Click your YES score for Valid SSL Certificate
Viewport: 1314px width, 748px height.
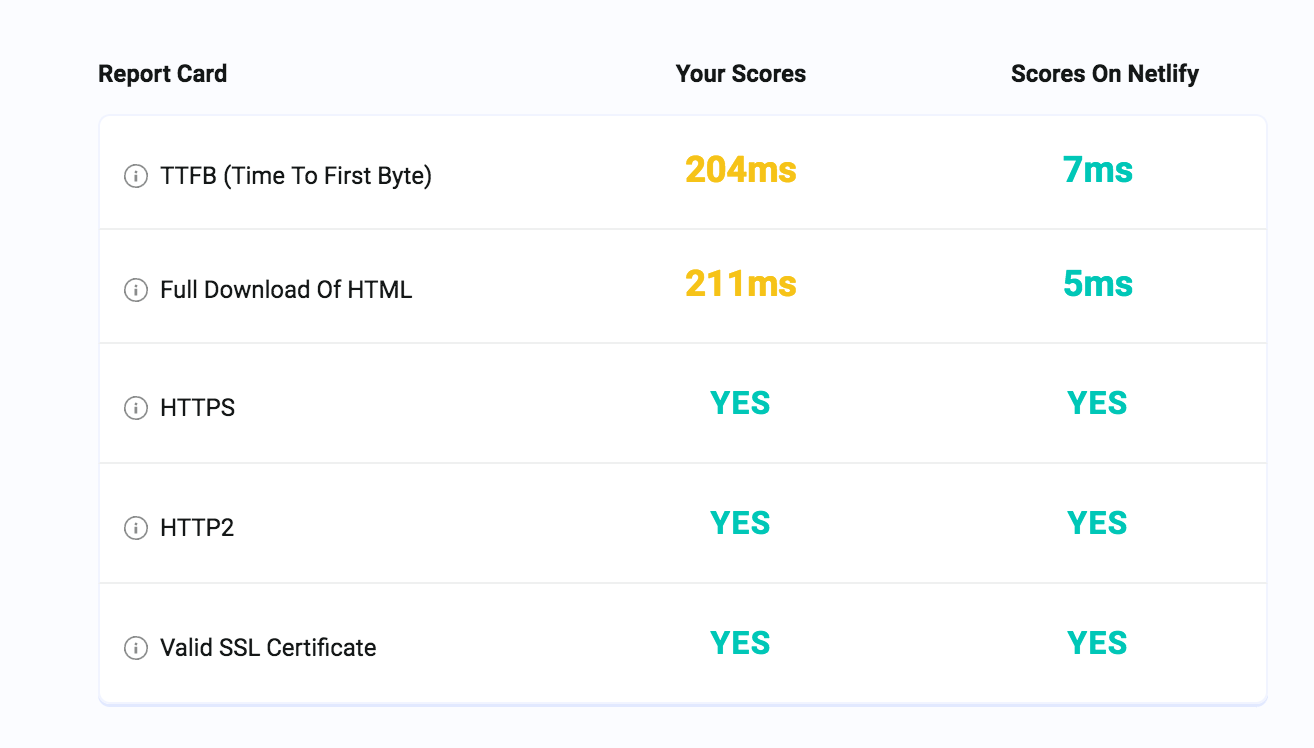[x=740, y=643]
